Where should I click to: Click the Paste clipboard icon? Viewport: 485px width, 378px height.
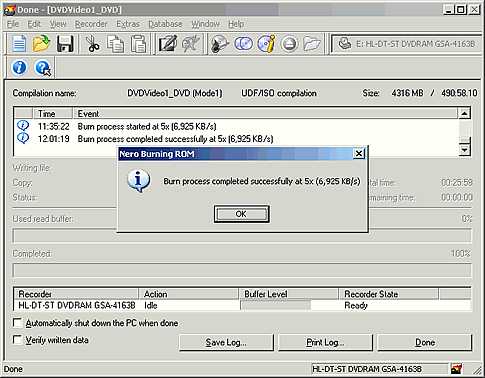point(138,44)
